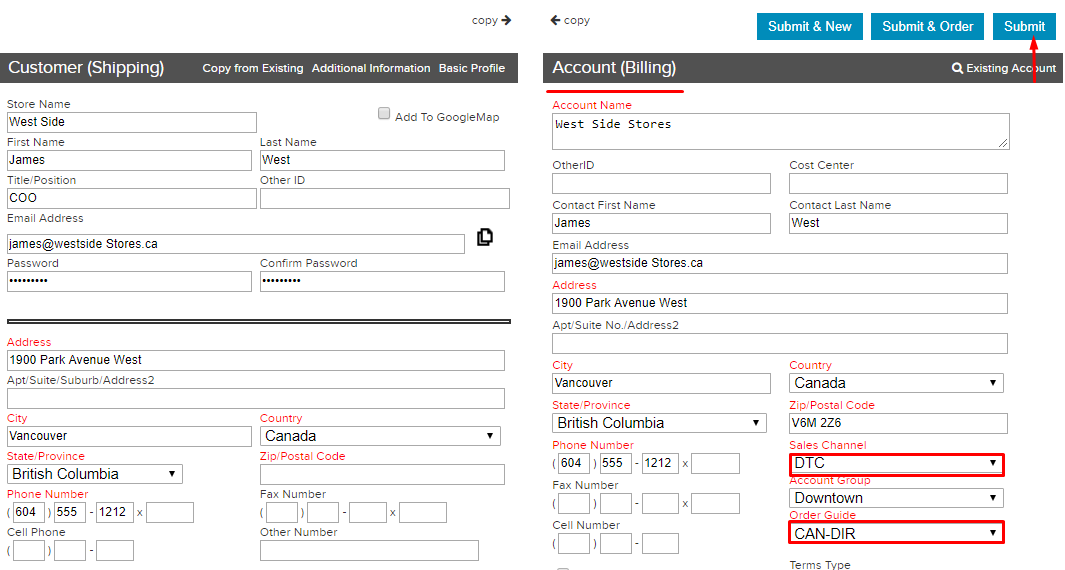Viewport: 1065px width, 570px height.
Task: Click the shipping Zip/Postal Code field
Action: pos(382,474)
